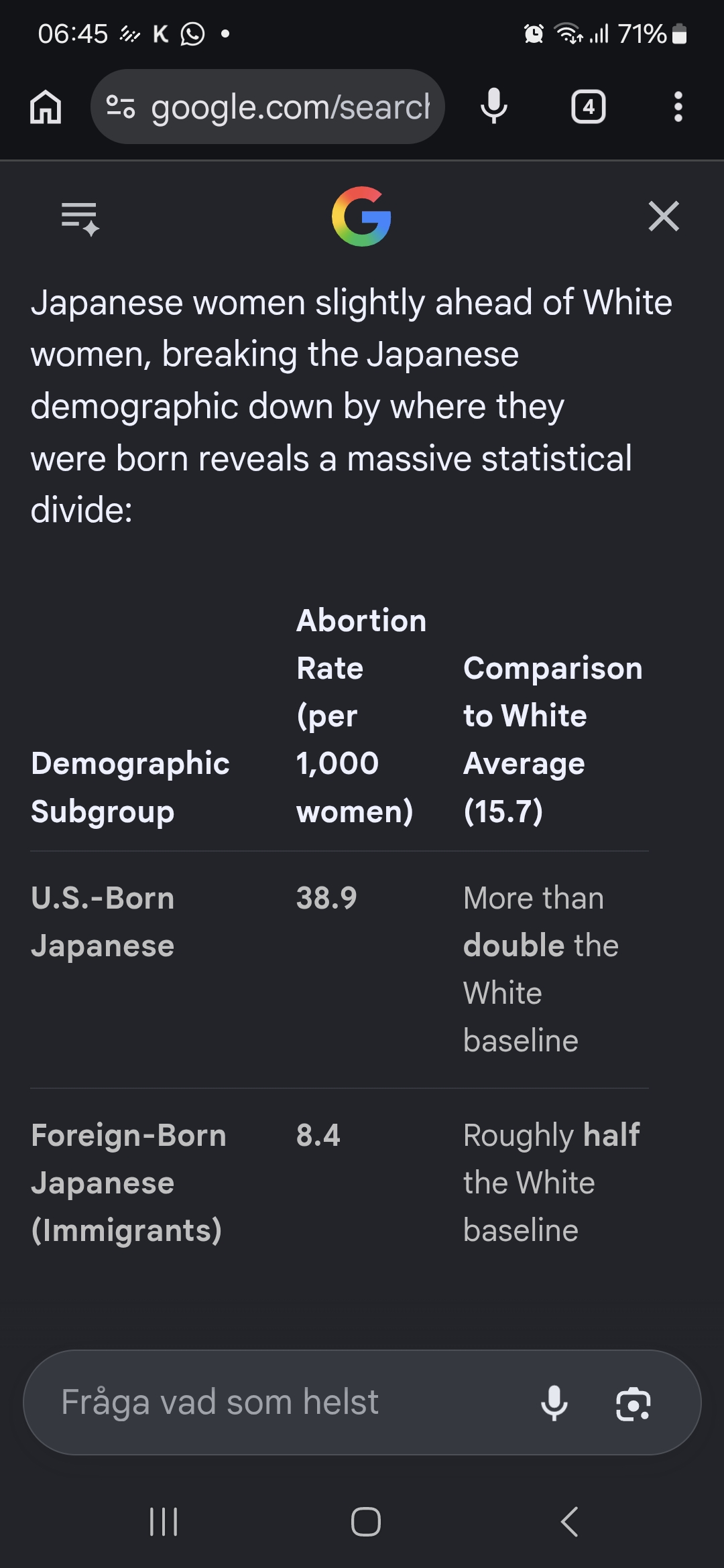Open AI mode history list icon
The width and height of the screenshot is (724, 1568).
pyautogui.click(x=80, y=218)
